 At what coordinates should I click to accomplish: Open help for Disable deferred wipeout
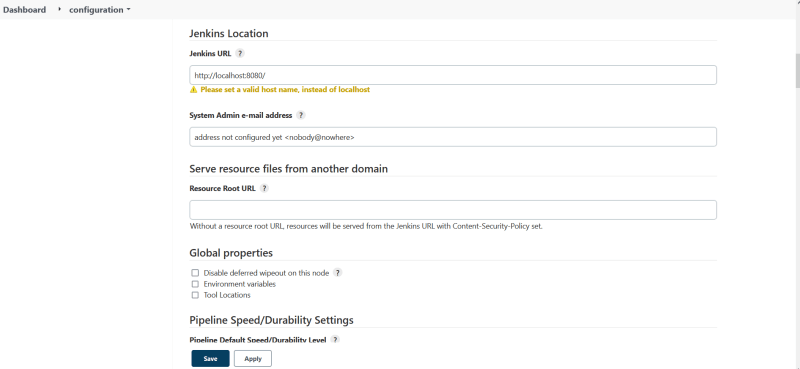pyautogui.click(x=337, y=273)
